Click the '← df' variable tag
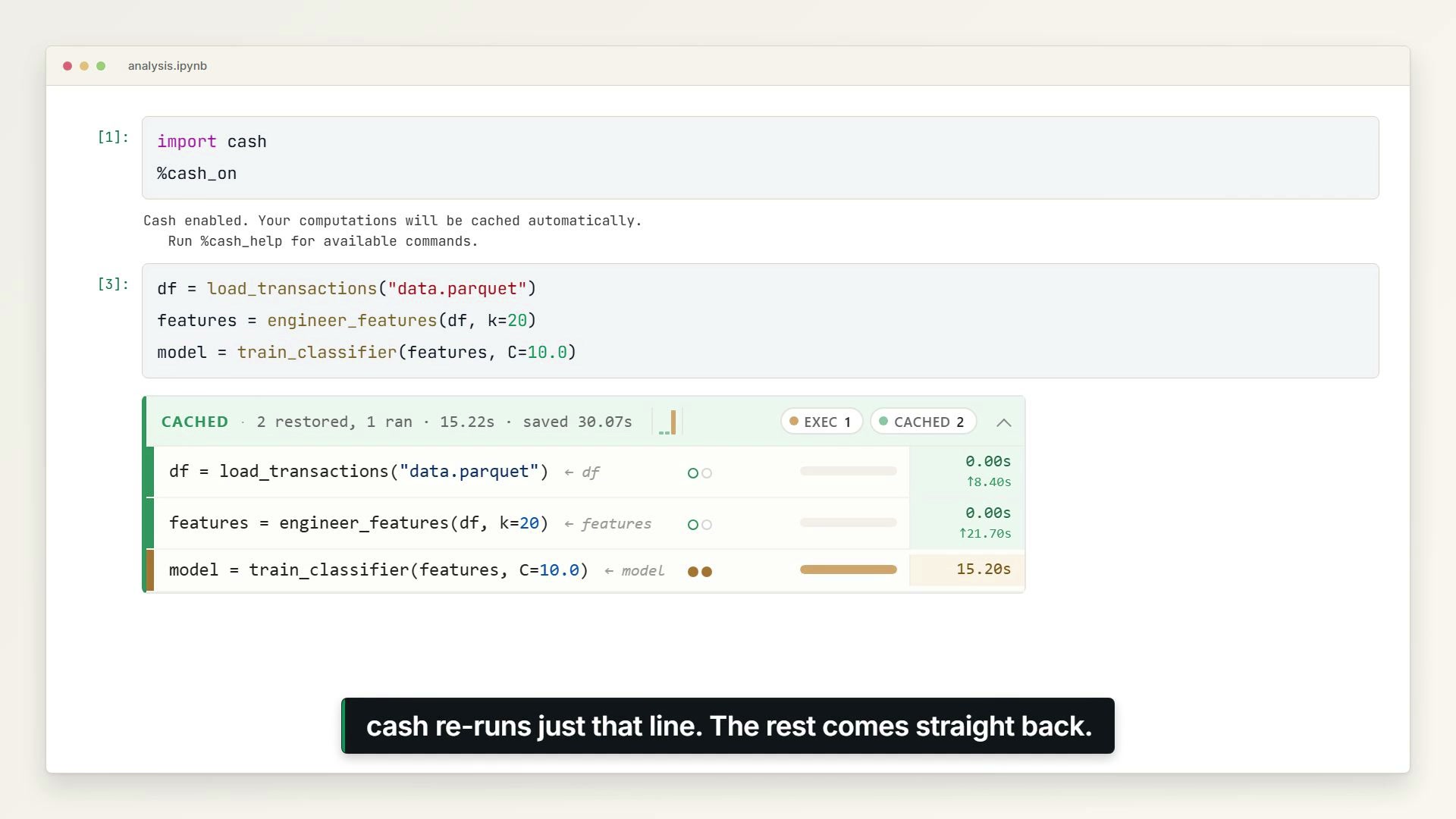The image size is (1456, 819). 582,472
